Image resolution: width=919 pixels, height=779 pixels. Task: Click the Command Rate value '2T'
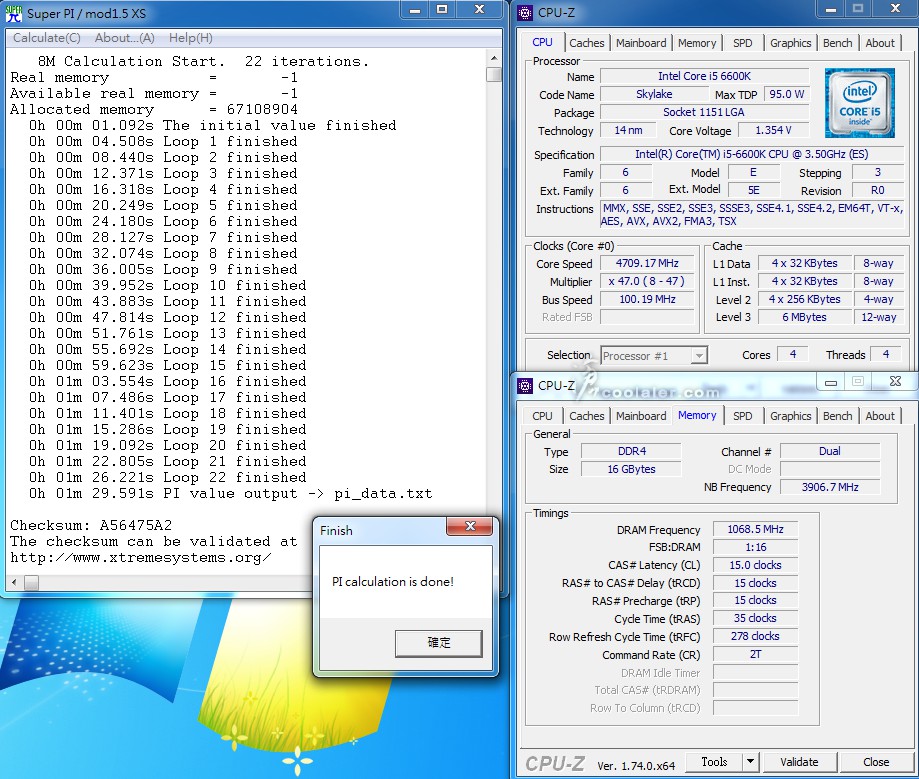pyautogui.click(x=755, y=655)
